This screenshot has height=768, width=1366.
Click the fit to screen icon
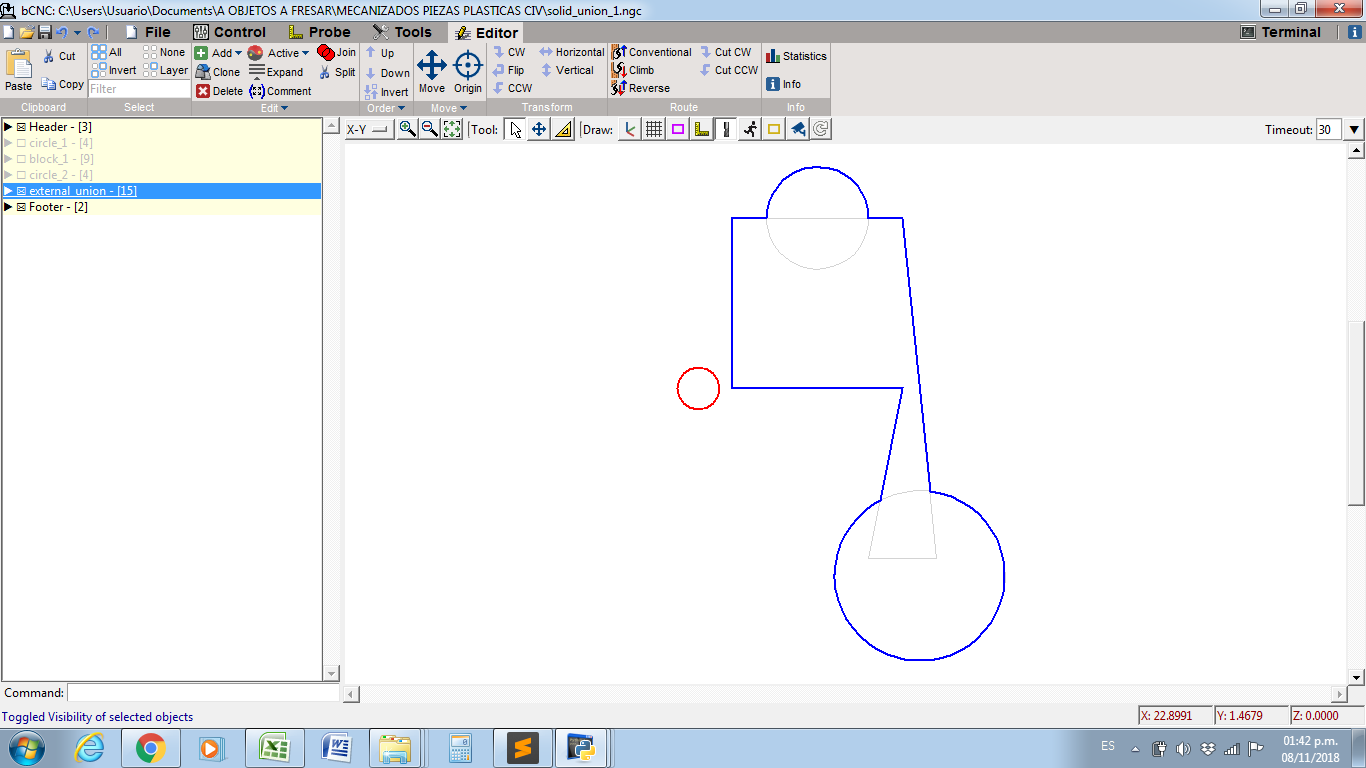point(452,129)
